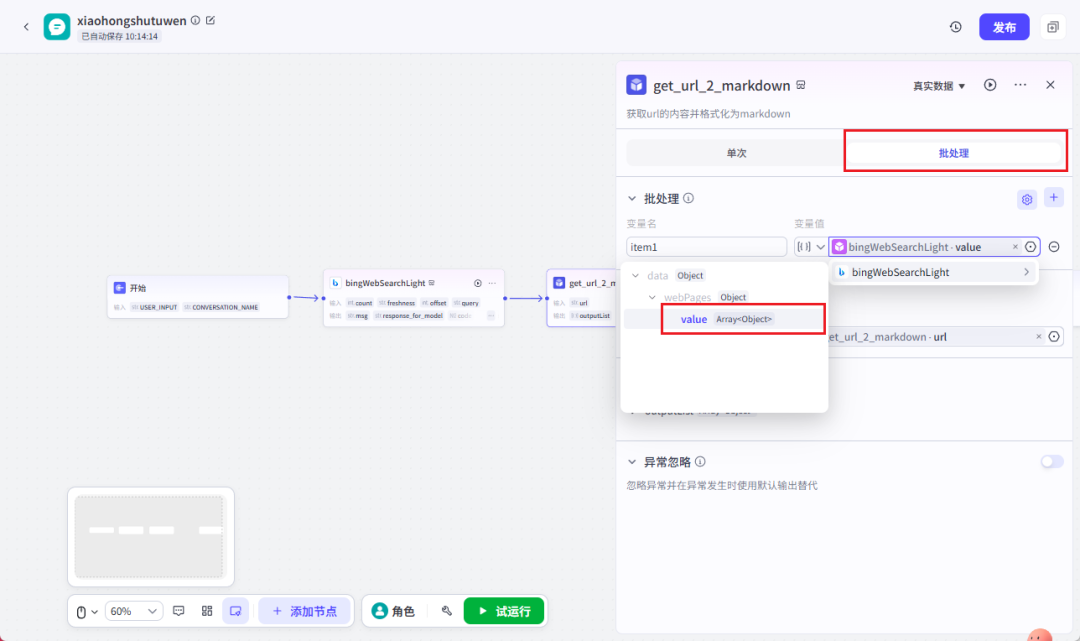The height and width of the screenshot is (641, 1080).
Task: Click the 添加节点 button
Action: pos(304,611)
